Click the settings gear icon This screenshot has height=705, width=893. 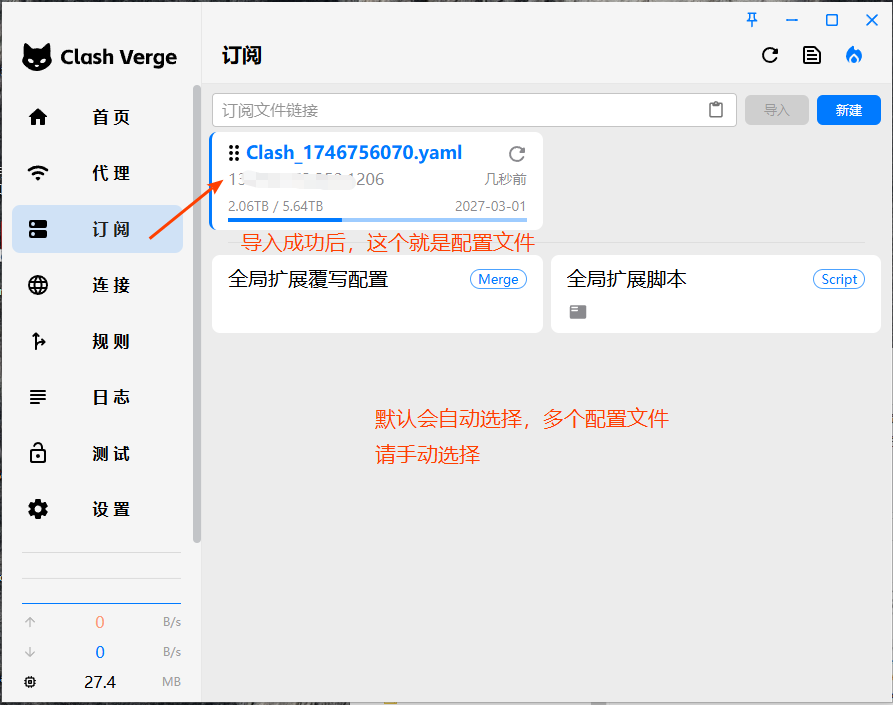tap(38, 509)
